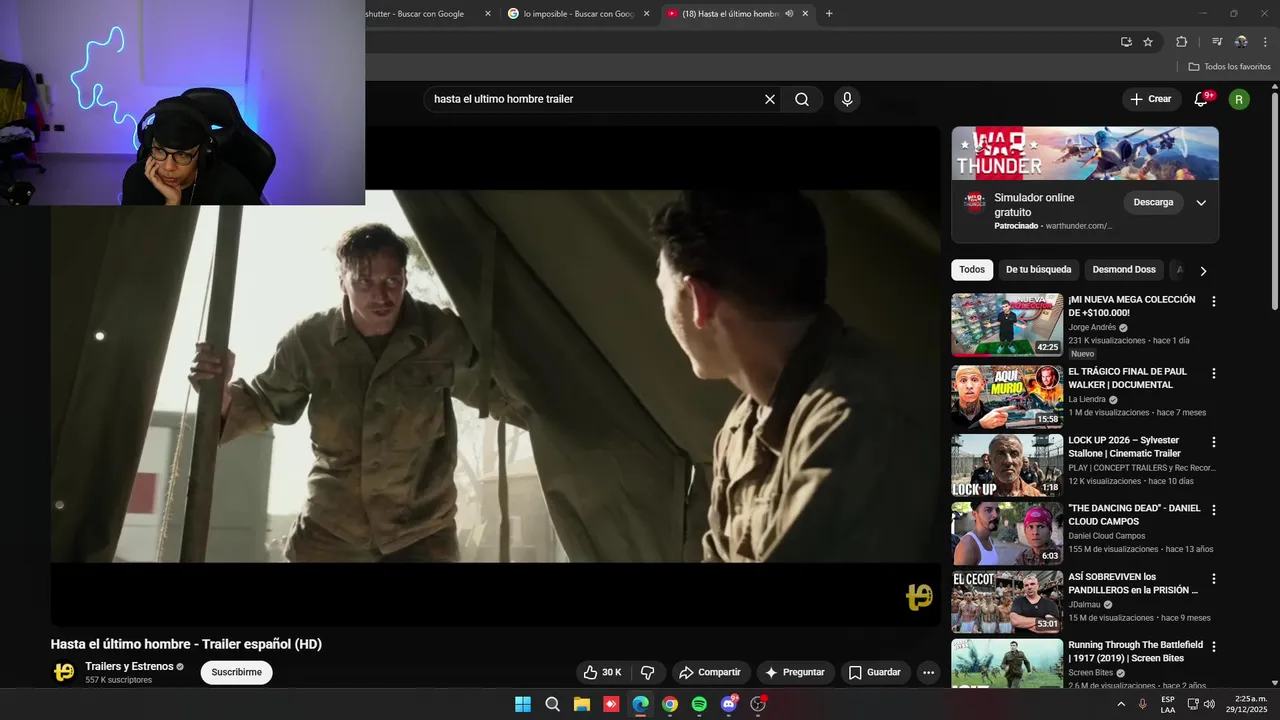Screen dimensions: 1280x720
Task: Mute the tab via its speaker icon
Action: point(789,14)
